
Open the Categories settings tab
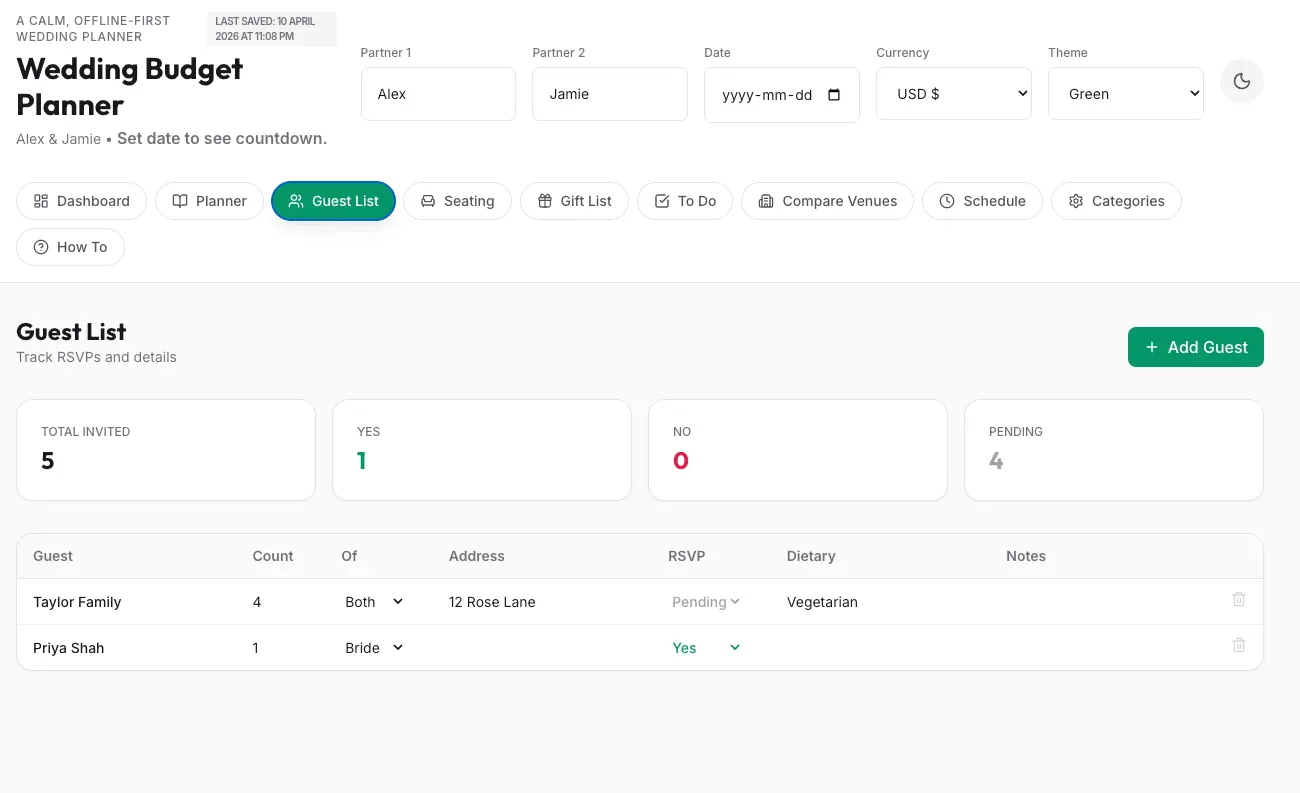(x=1115, y=201)
